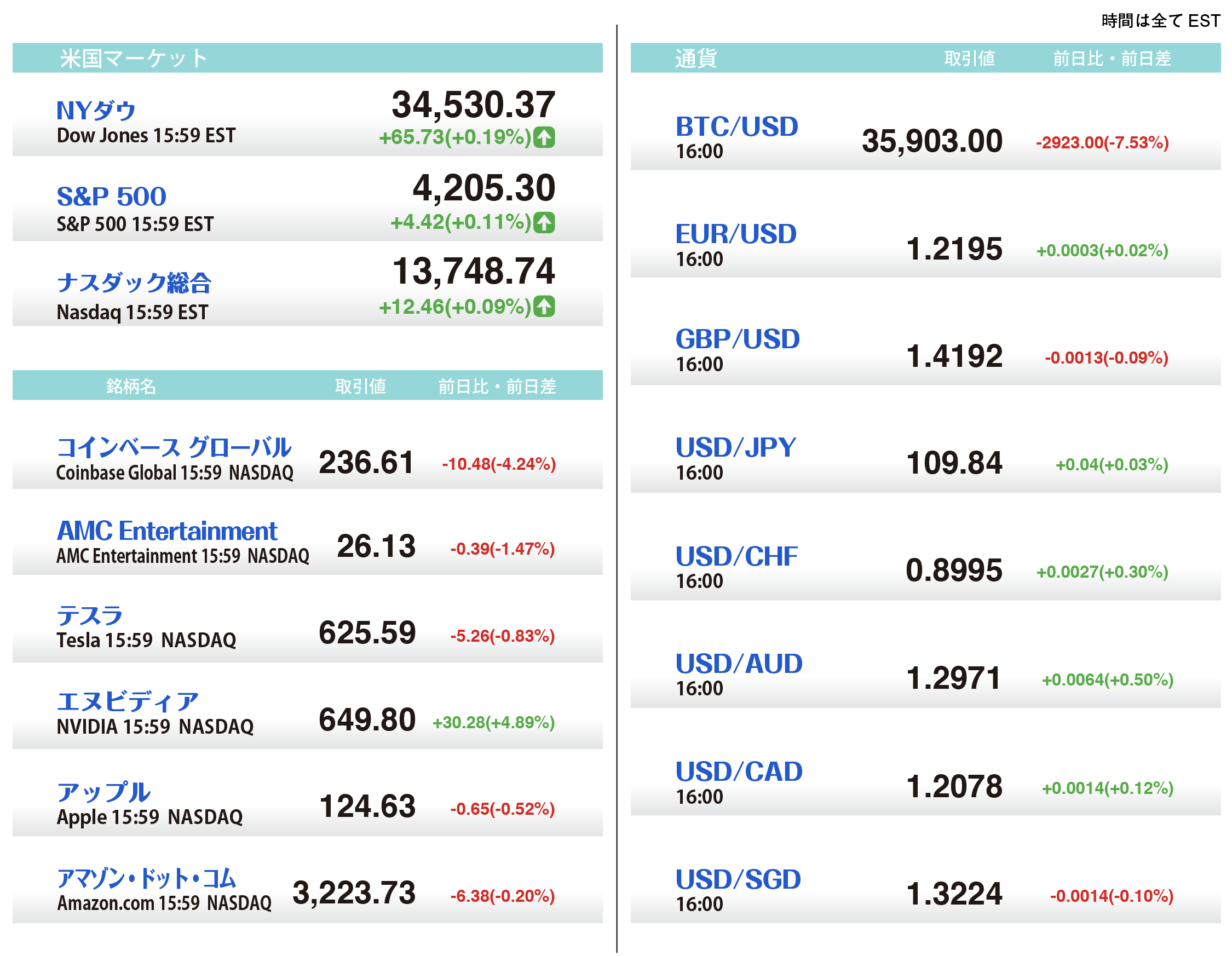Screen dimensions: 1232x956
Task: Click the 銘柄名 column header
Action: point(131,386)
